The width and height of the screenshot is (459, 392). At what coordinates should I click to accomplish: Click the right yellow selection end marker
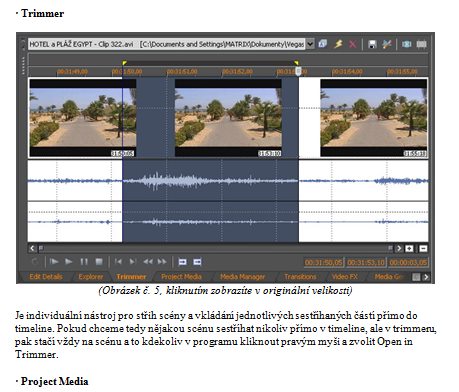[x=296, y=62]
